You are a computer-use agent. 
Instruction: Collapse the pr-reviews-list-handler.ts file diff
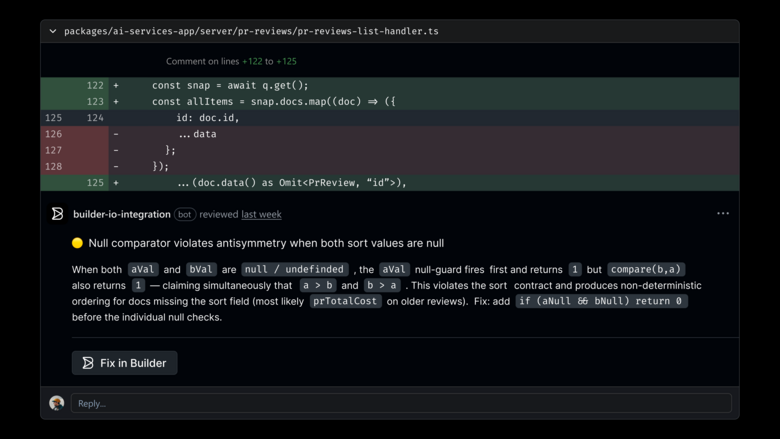[x=53, y=31]
